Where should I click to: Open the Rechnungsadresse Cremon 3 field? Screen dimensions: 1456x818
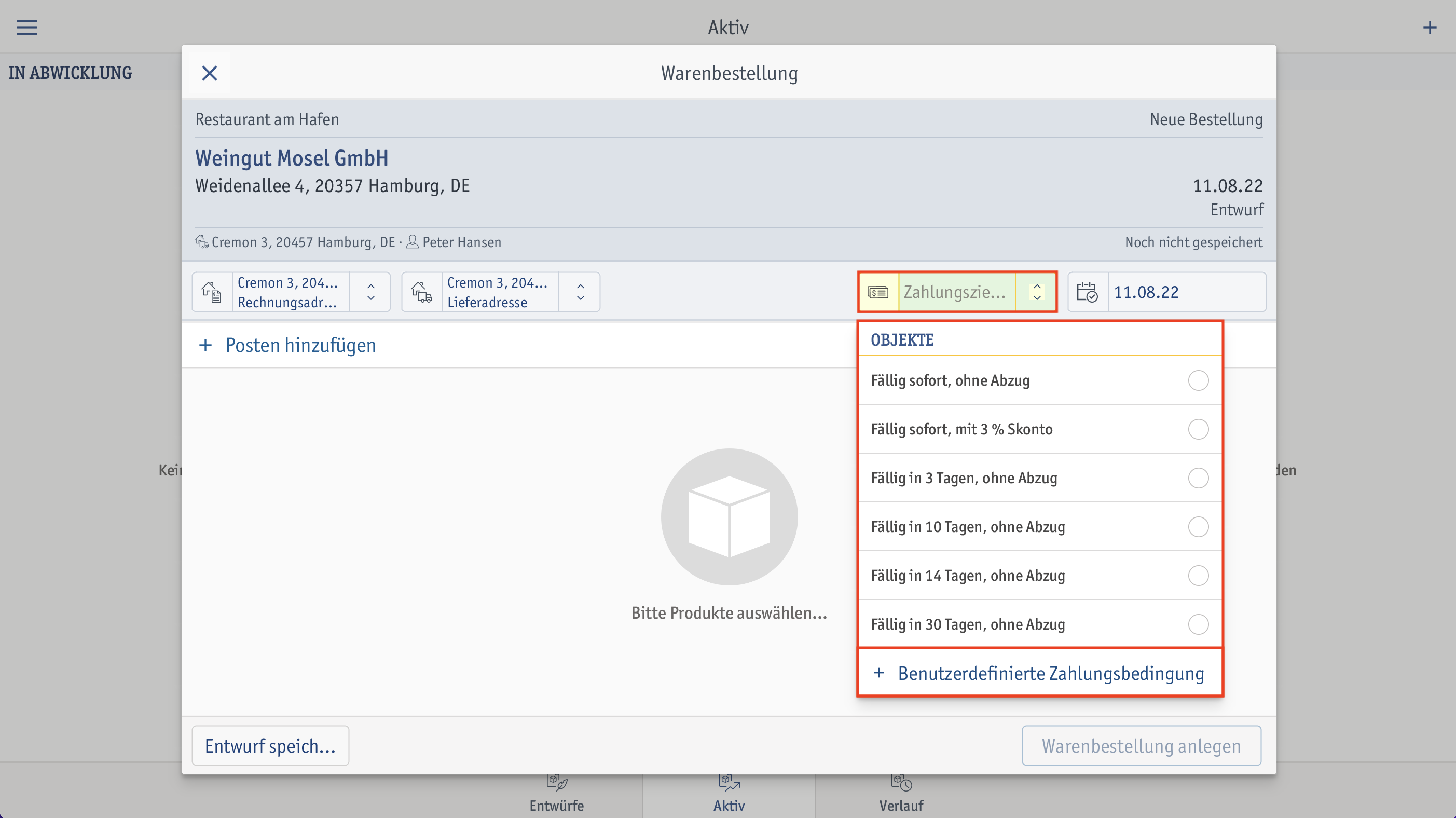pos(291,292)
